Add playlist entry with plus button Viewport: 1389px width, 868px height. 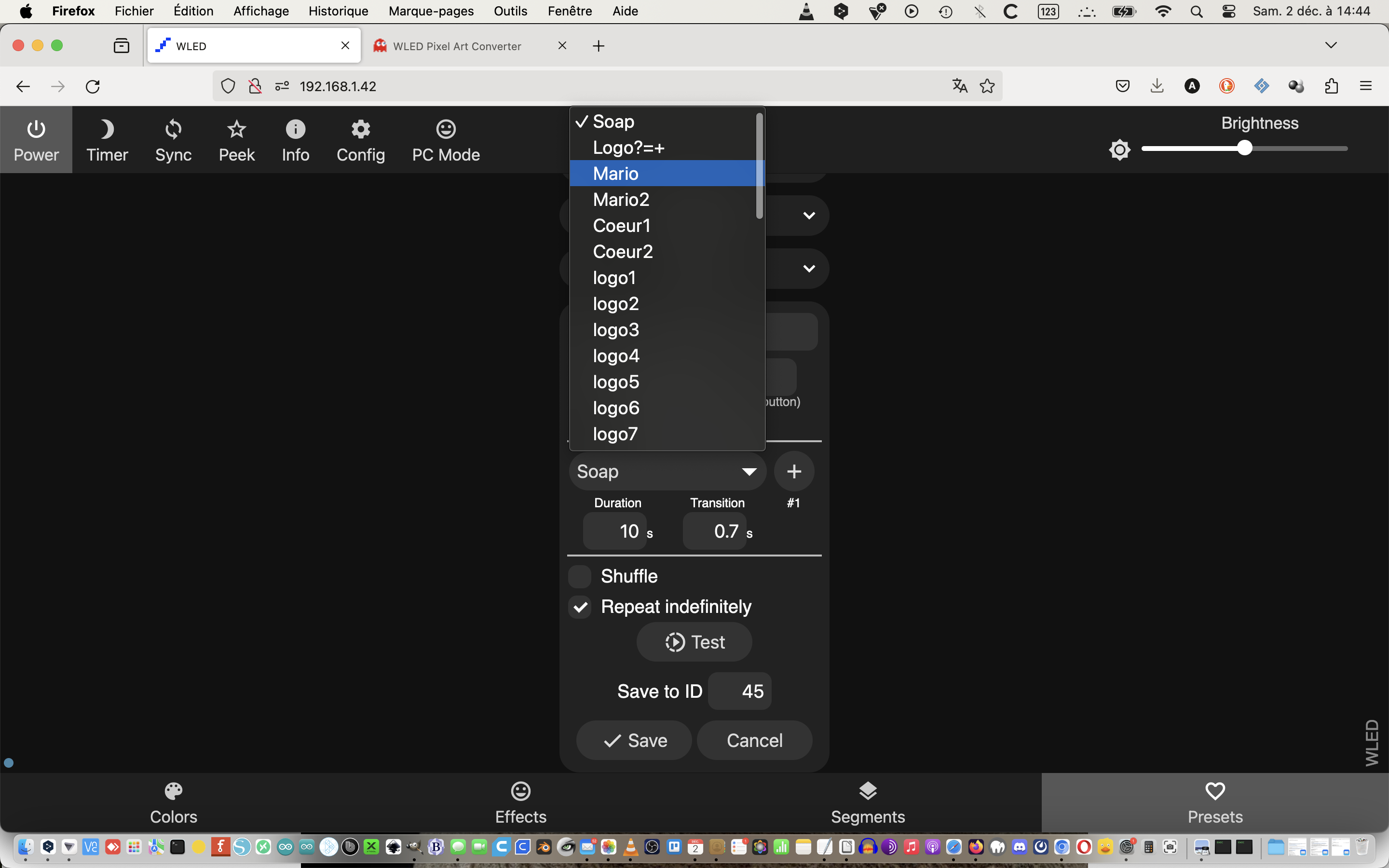[x=794, y=471]
